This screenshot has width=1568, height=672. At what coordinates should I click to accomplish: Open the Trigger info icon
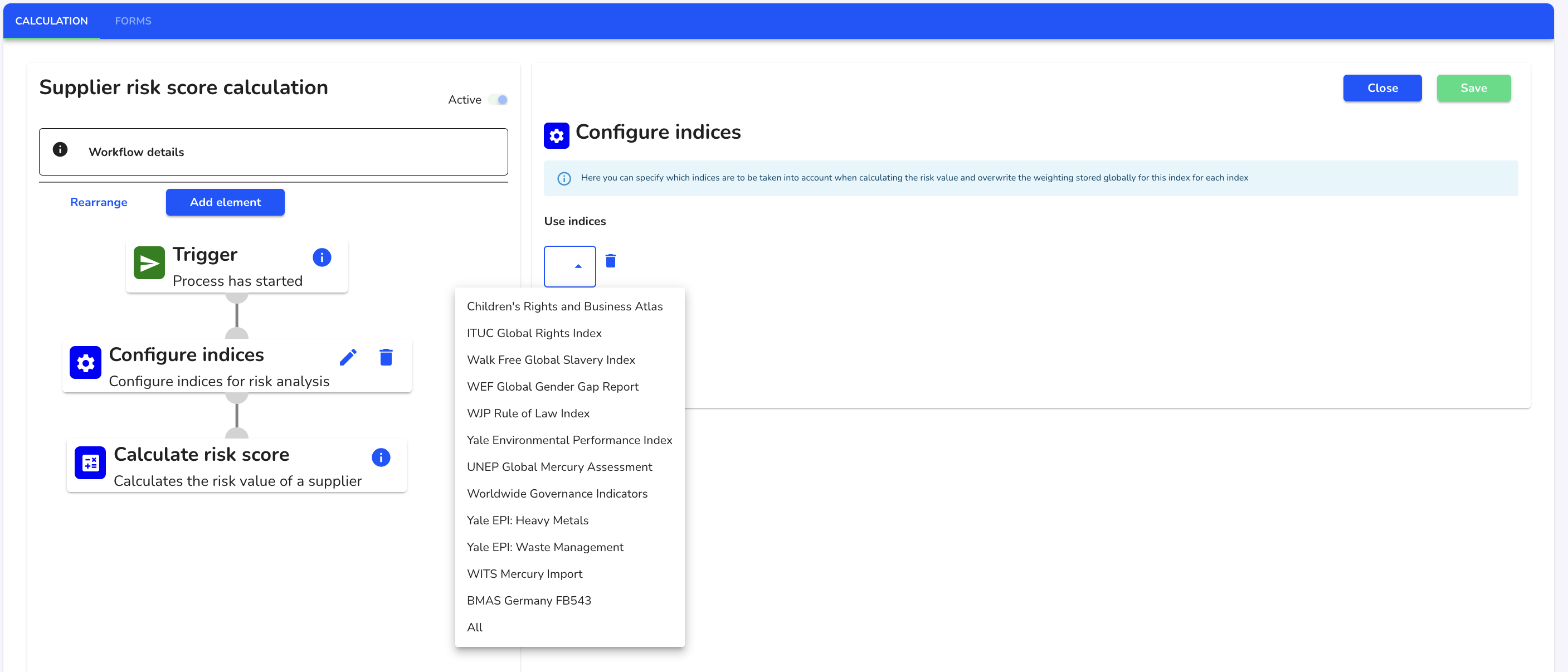322,257
